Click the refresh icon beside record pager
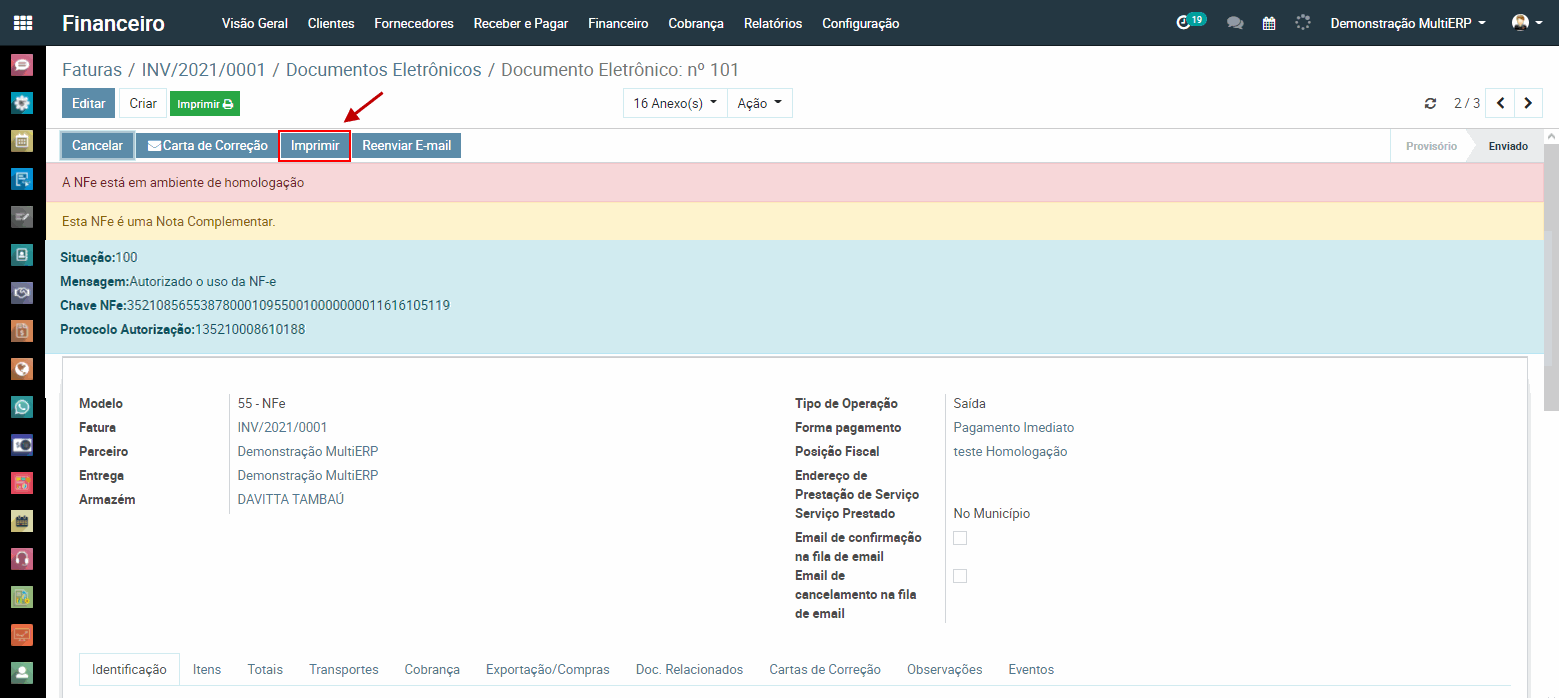This screenshot has width=1559, height=698. point(1430,104)
